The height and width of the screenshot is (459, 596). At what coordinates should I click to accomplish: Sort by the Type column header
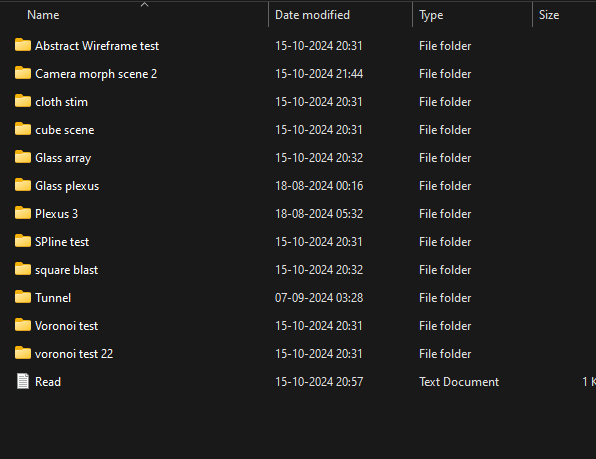[x=431, y=15]
